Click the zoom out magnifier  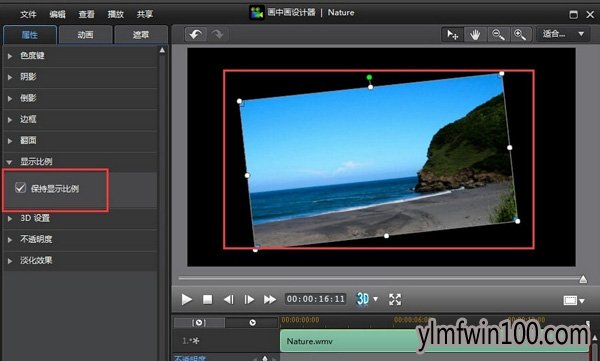[498, 34]
